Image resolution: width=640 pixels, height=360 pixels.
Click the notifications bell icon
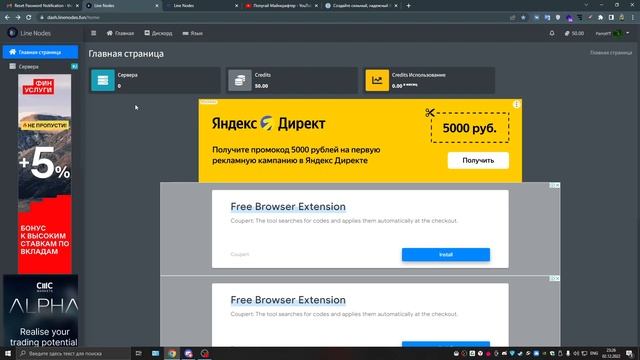pos(552,33)
